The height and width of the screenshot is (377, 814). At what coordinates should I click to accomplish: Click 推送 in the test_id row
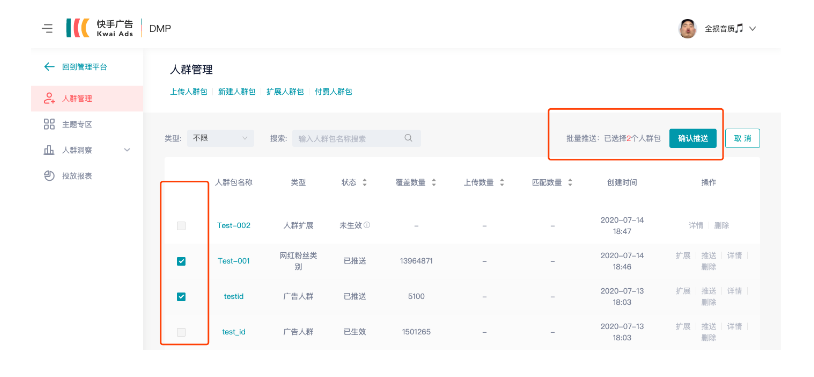coord(709,327)
